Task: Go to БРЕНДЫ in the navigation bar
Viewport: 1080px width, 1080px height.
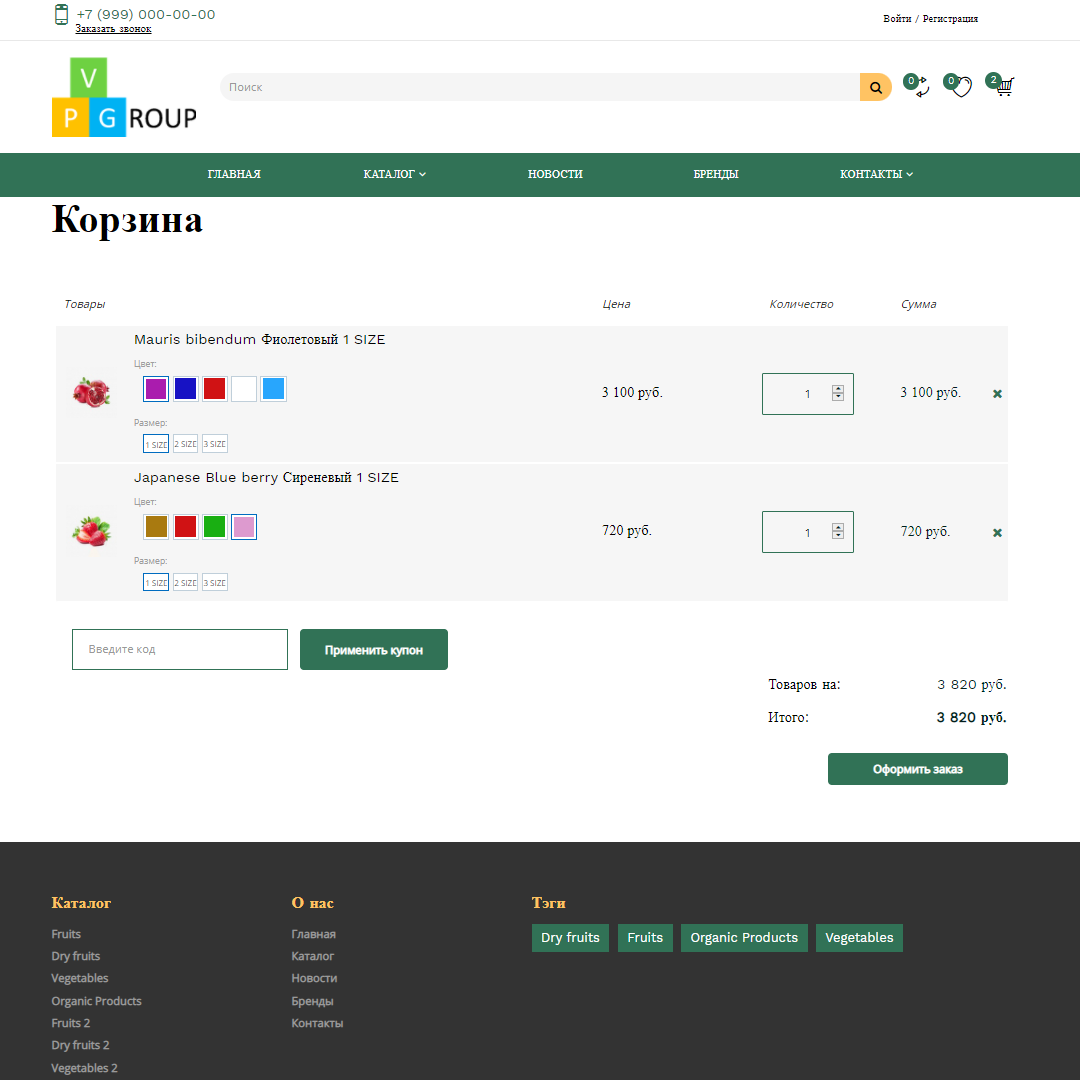Action: pos(716,174)
